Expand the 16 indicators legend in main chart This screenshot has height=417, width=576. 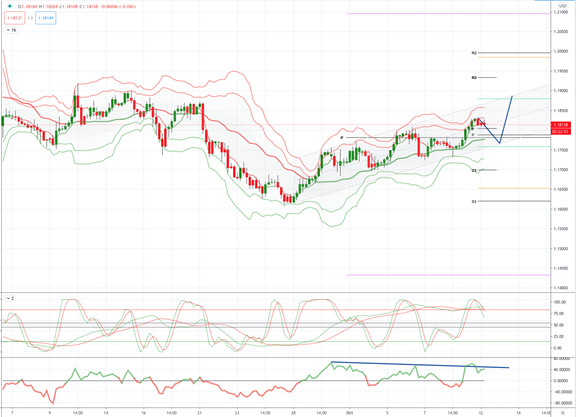pos(11,30)
